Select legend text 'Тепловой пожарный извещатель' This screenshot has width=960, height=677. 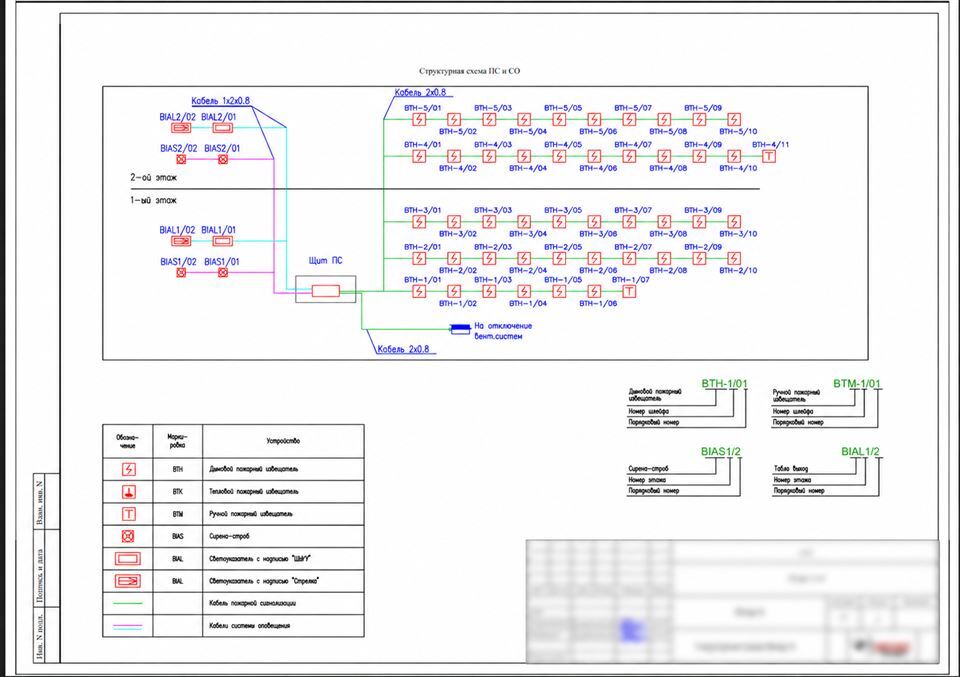click(x=254, y=492)
